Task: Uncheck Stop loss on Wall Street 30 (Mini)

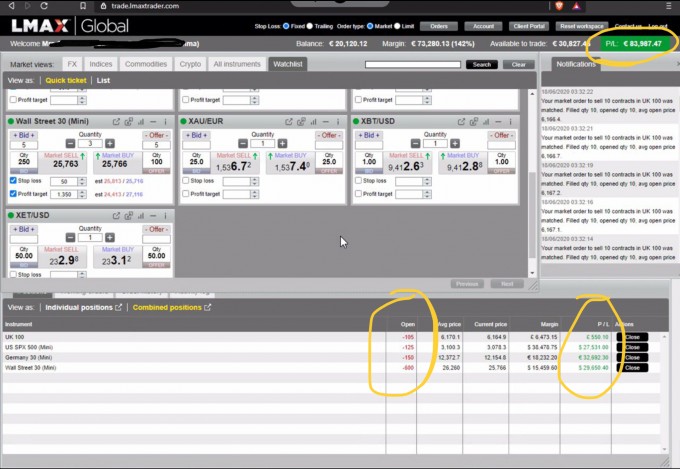Action: coord(13,180)
